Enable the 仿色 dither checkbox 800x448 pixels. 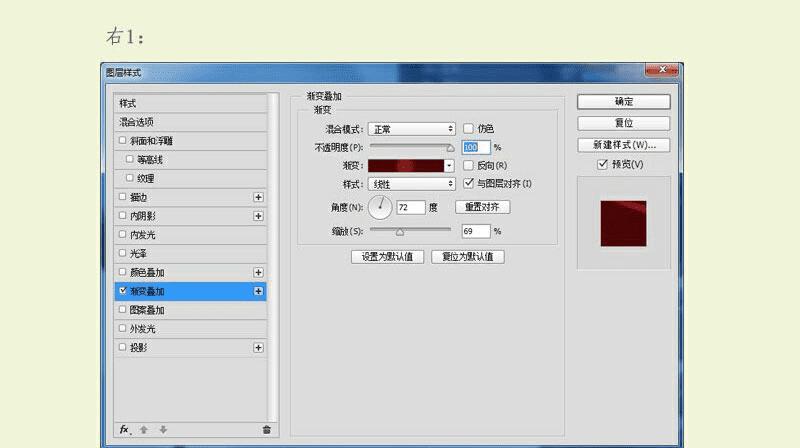point(468,129)
